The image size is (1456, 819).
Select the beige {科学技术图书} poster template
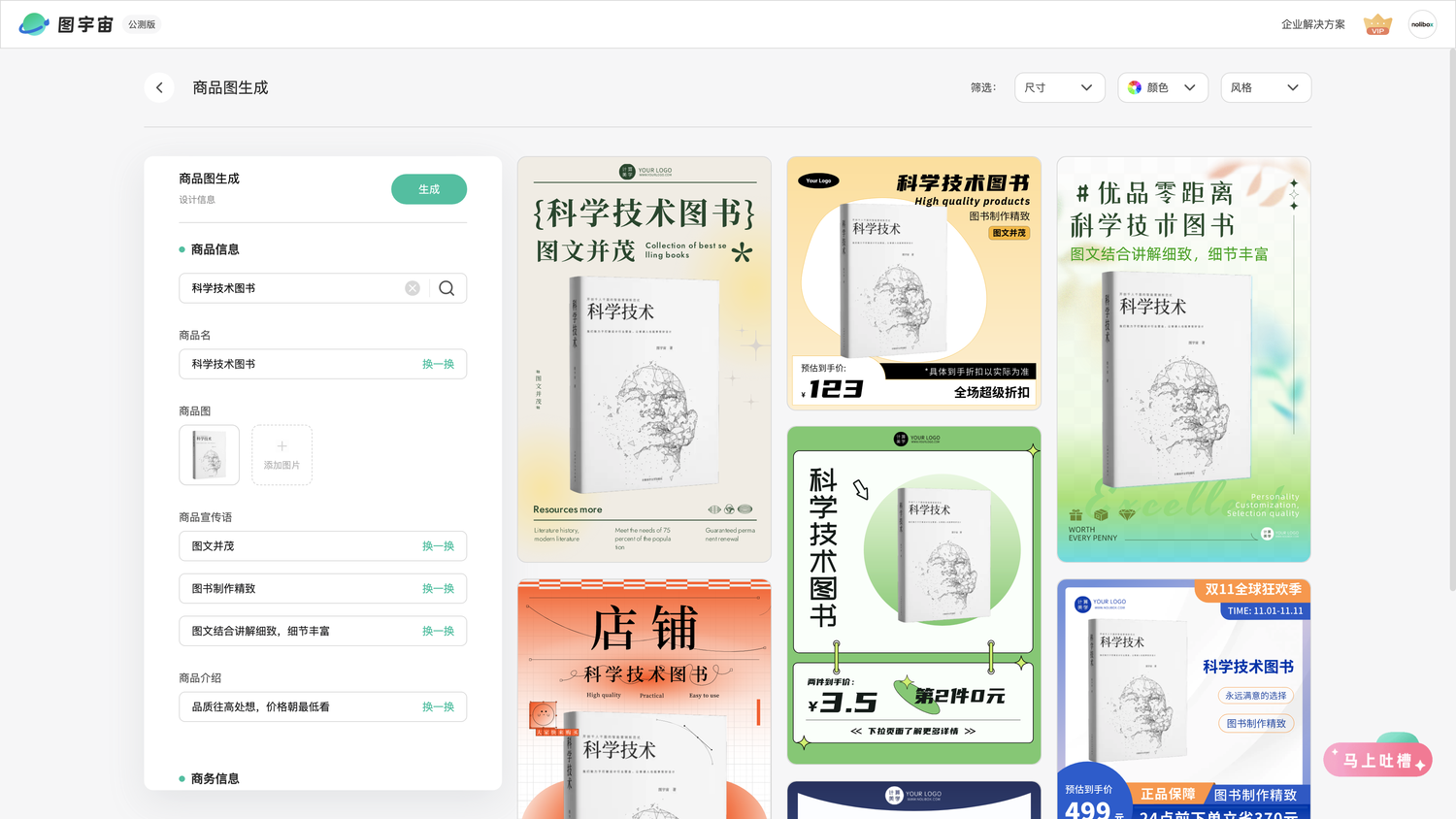[x=645, y=359]
